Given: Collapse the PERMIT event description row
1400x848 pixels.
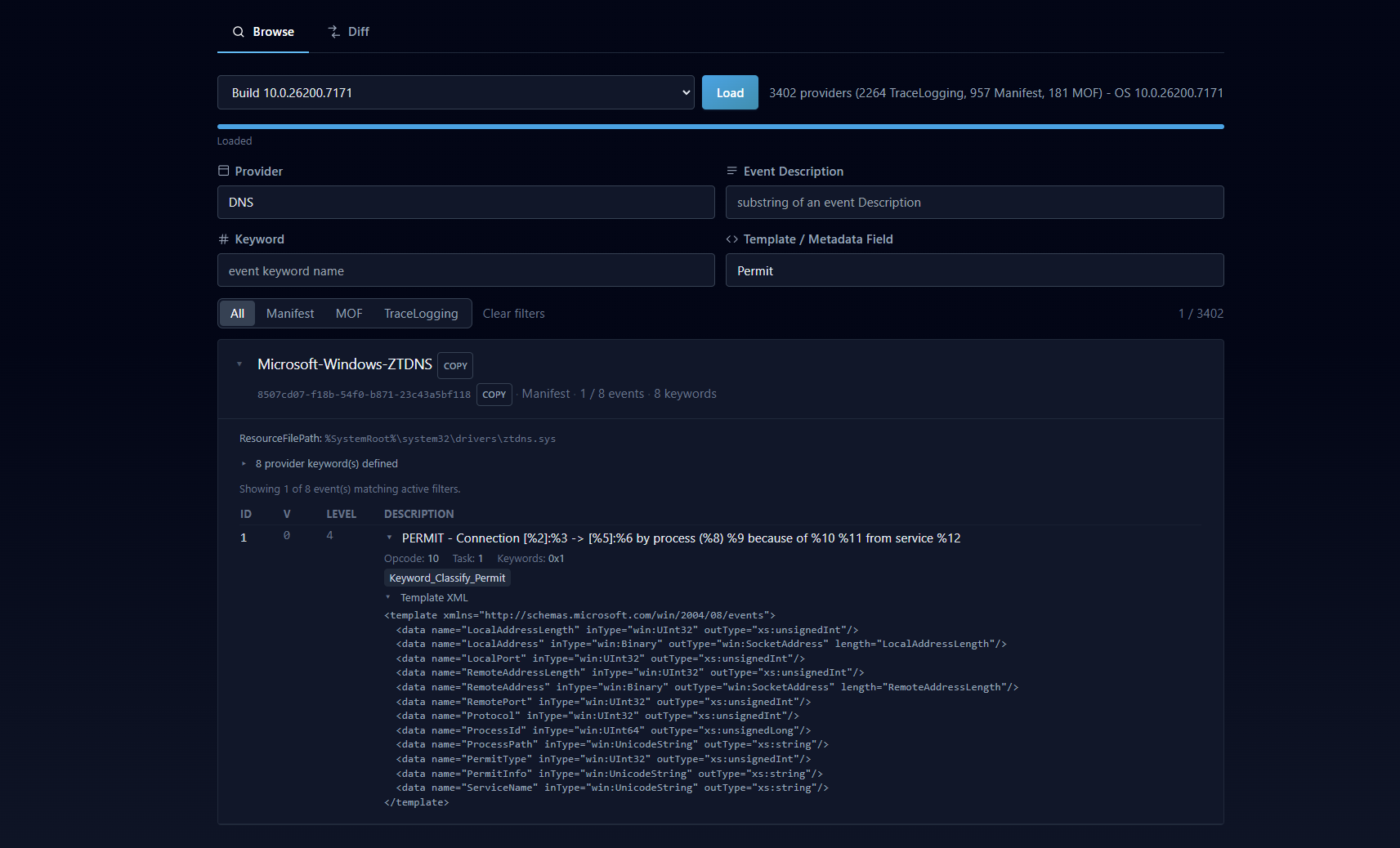Looking at the screenshot, I should (x=389, y=538).
